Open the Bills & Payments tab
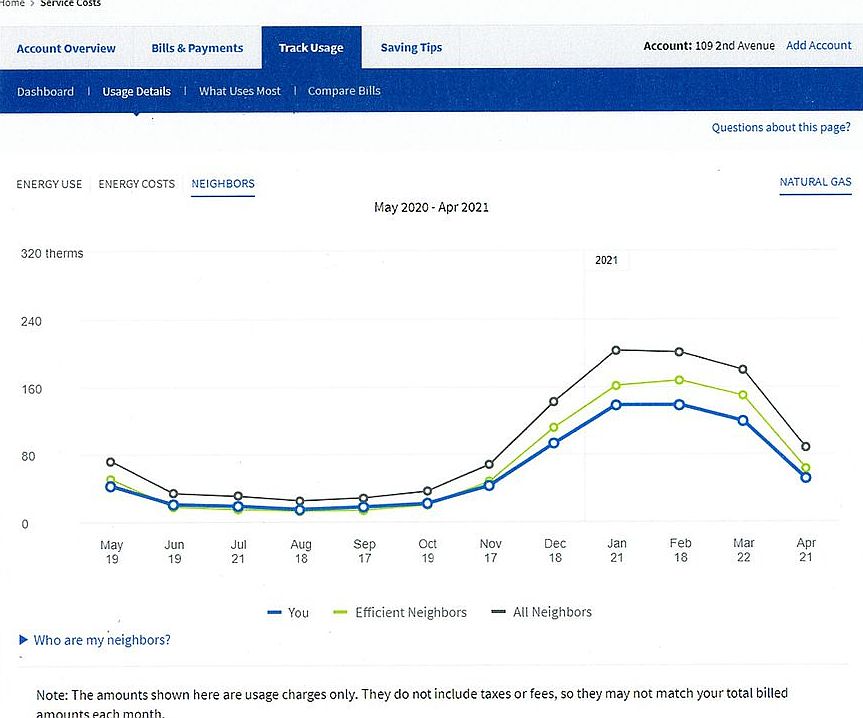Image resolution: width=863 pixels, height=718 pixels. point(197,48)
